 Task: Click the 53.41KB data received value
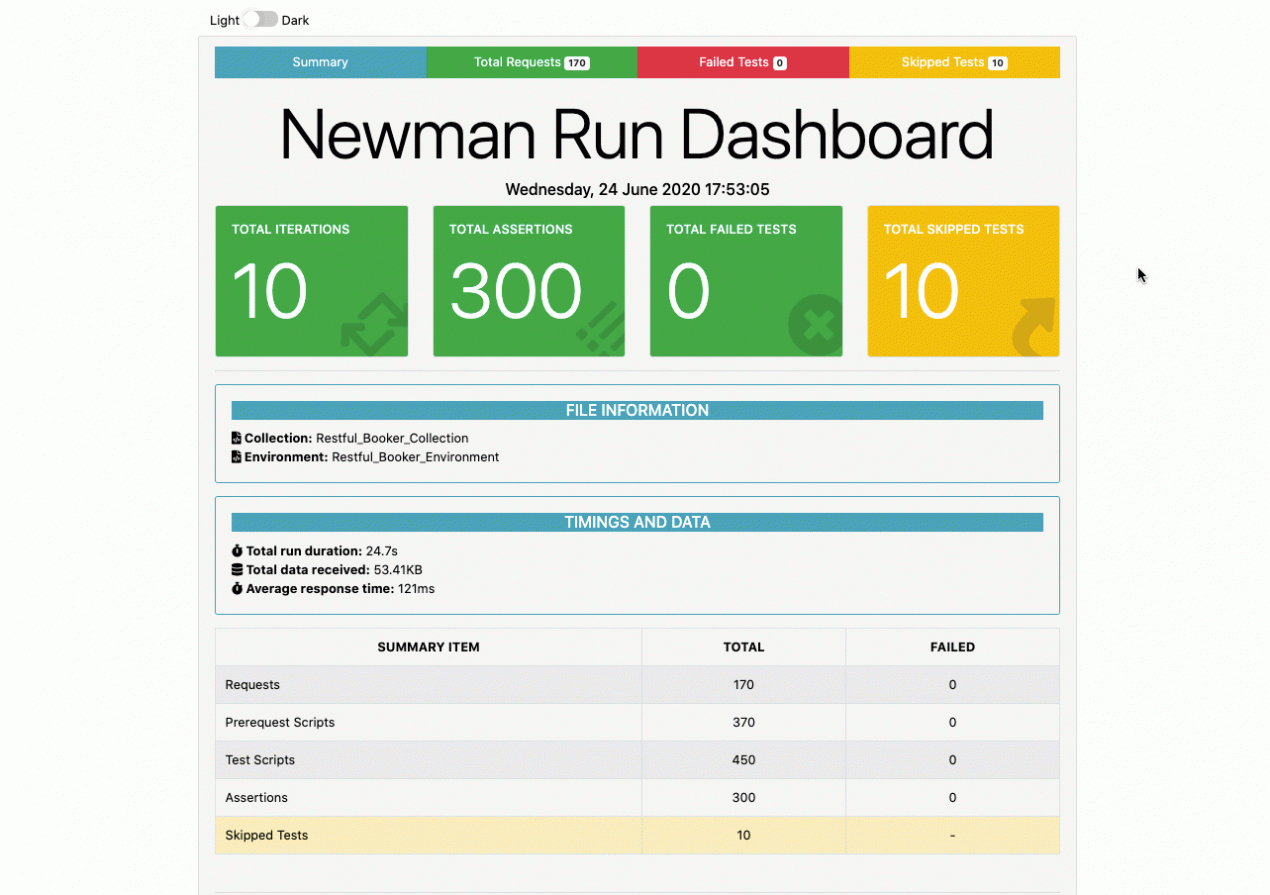(x=398, y=570)
